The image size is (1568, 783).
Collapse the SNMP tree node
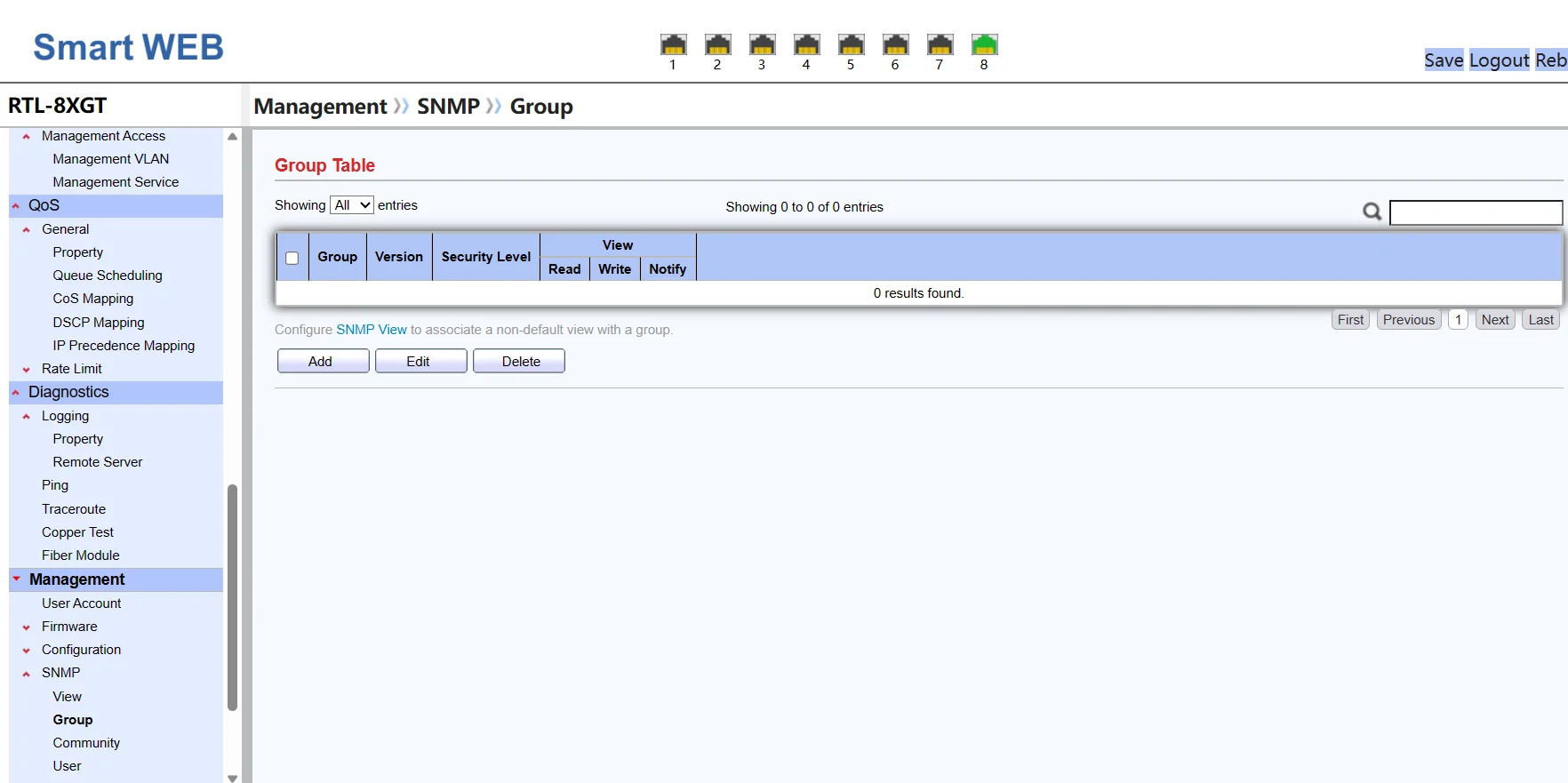(27, 674)
